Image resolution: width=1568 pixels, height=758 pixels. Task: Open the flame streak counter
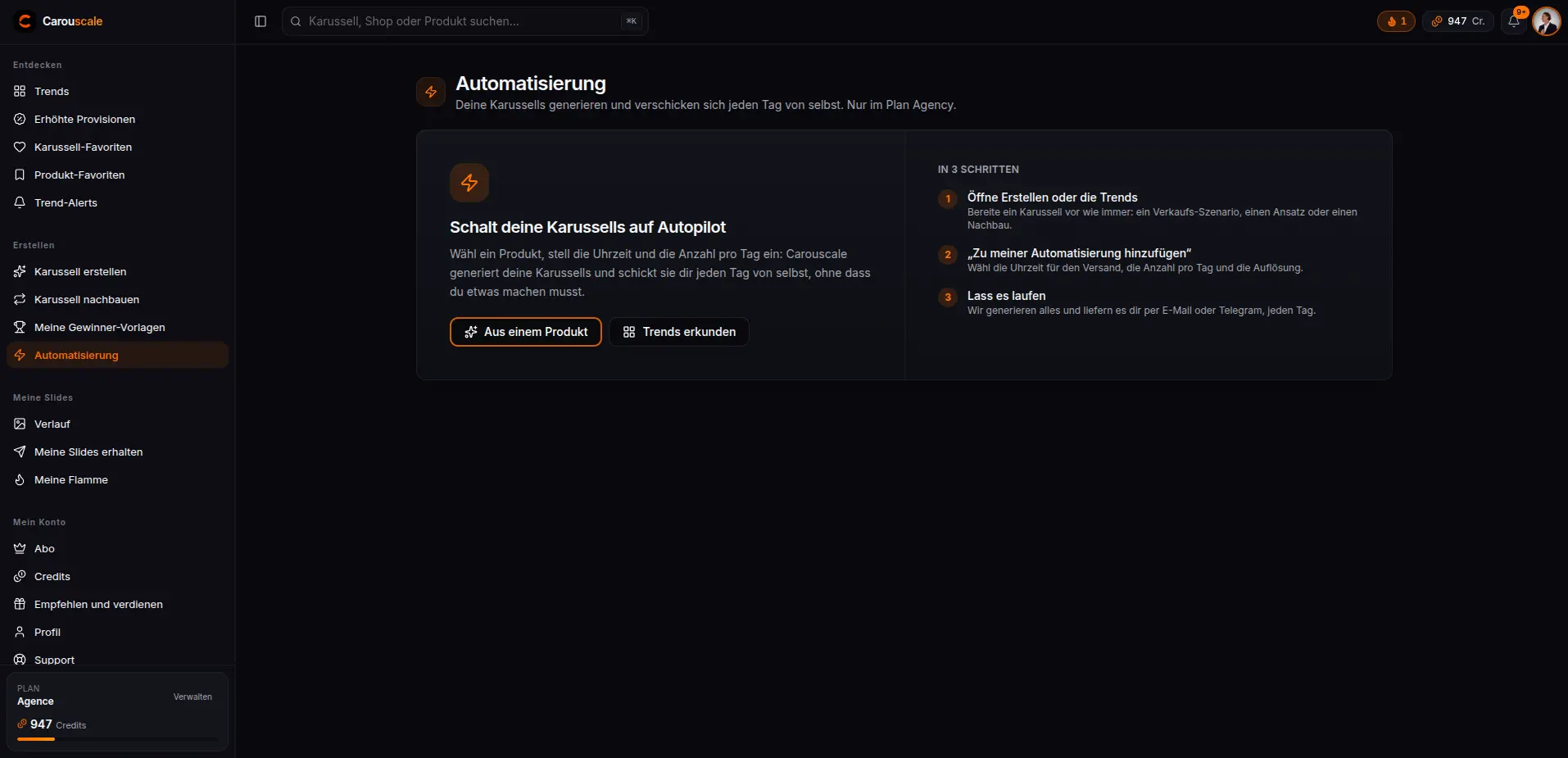point(1396,21)
